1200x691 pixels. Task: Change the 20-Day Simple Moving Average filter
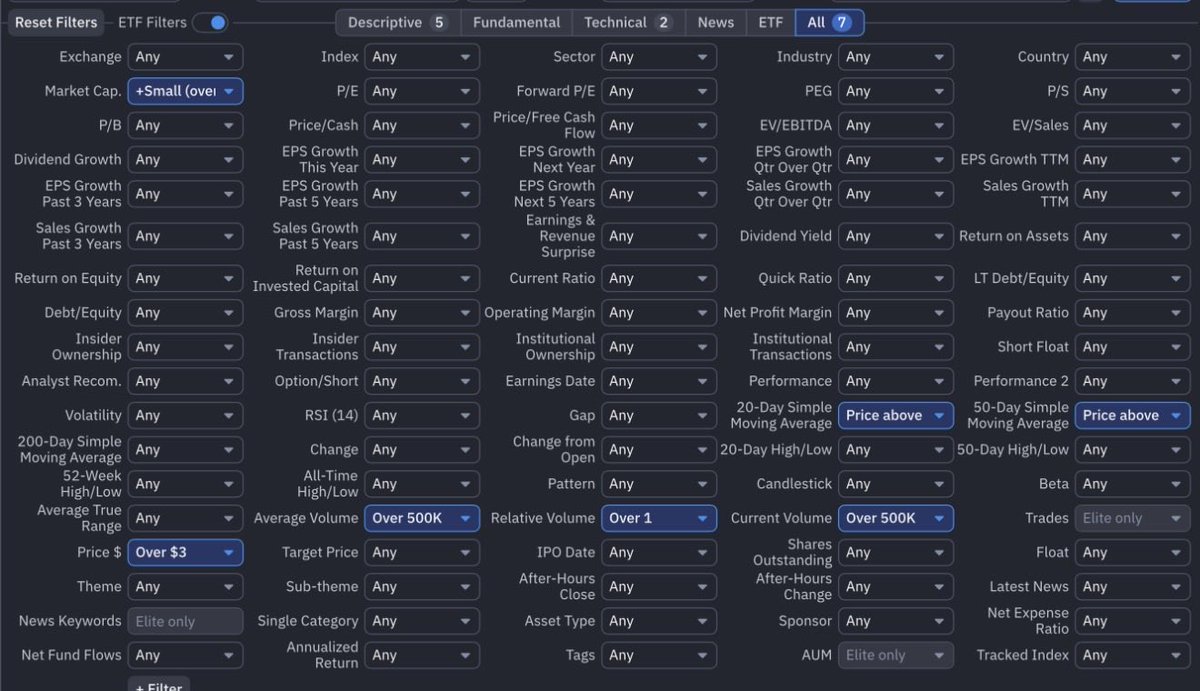point(896,415)
